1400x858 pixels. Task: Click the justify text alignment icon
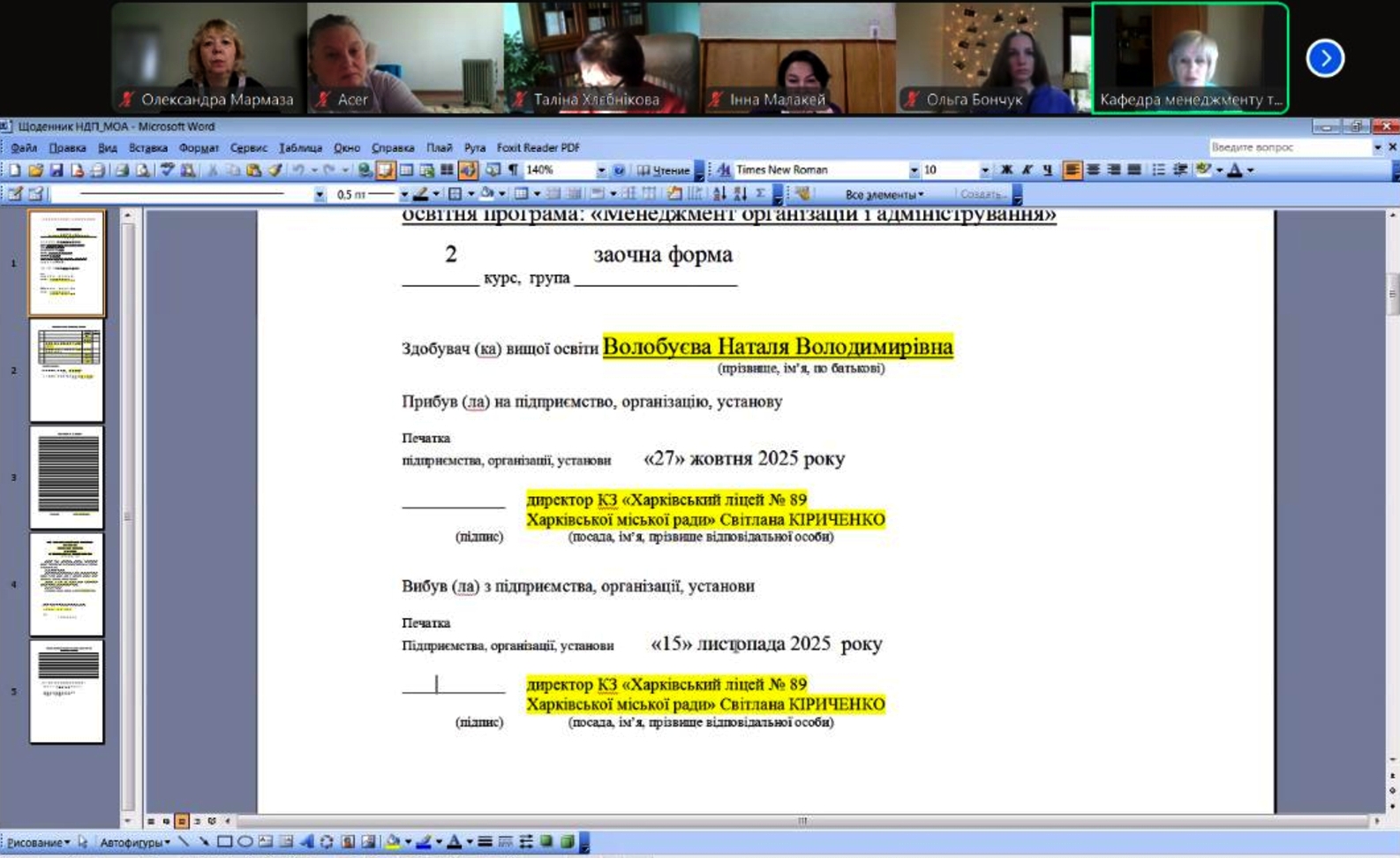click(x=1134, y=170)
